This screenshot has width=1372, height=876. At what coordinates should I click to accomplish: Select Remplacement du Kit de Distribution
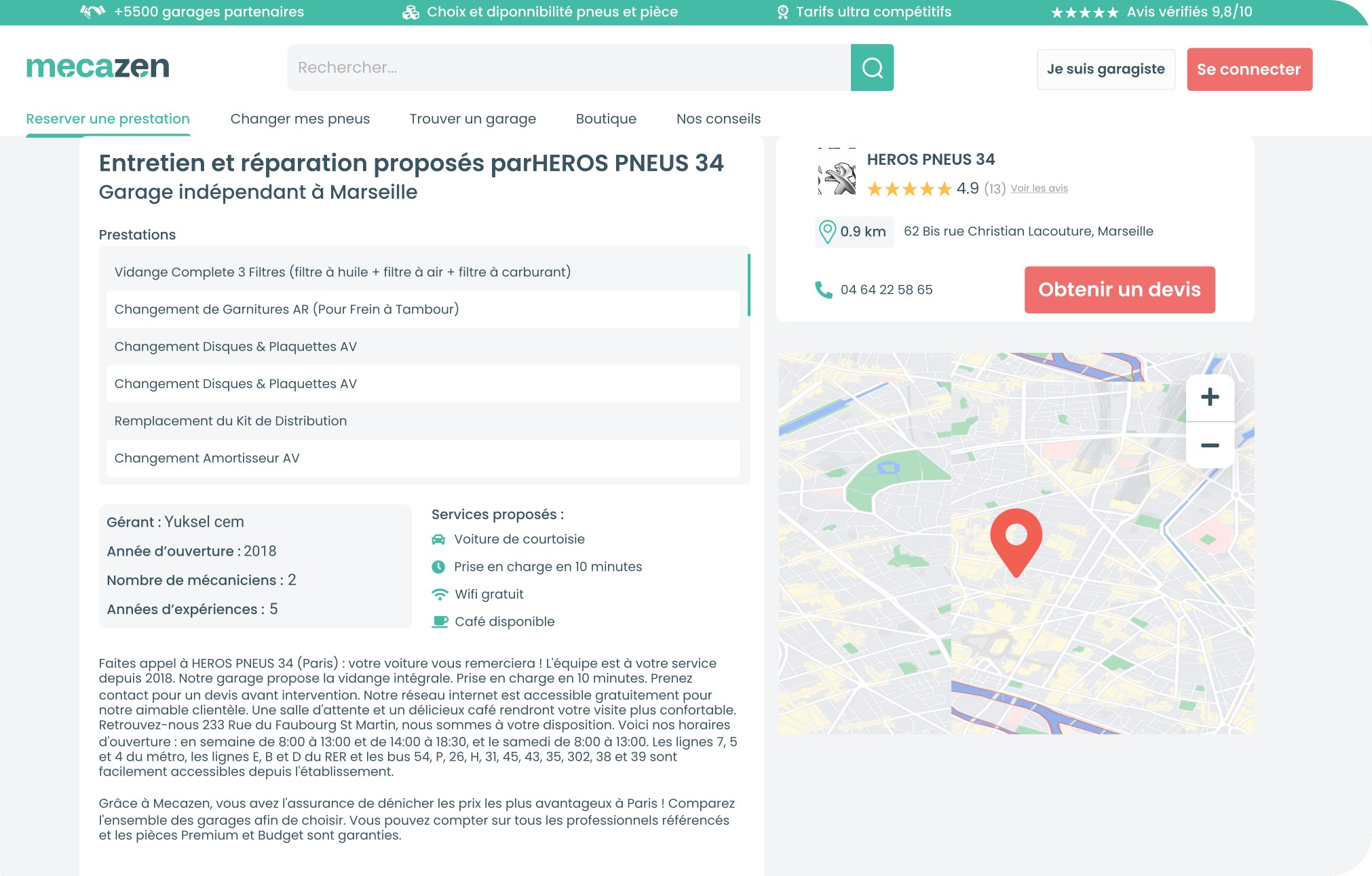pos(423,421)
